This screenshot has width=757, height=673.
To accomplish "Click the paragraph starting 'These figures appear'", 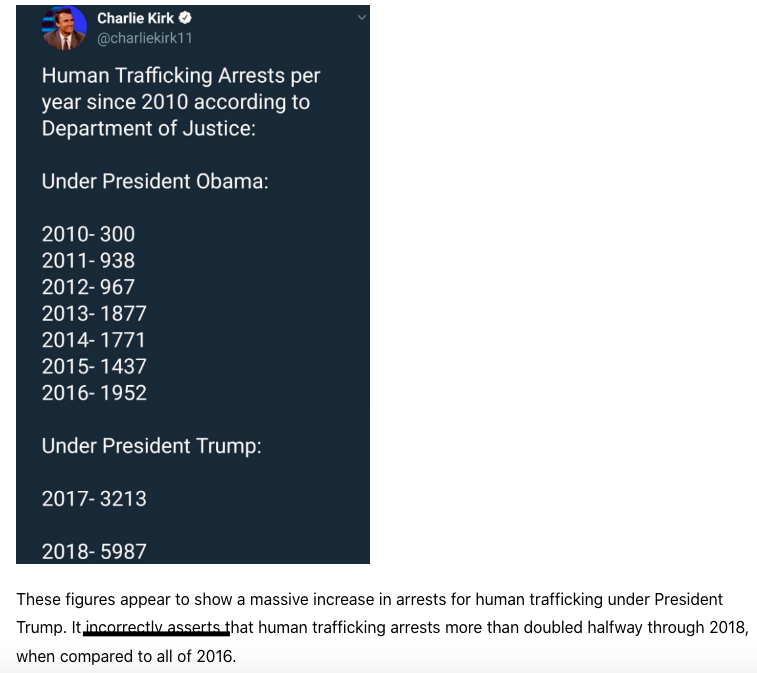I will 382,628.
